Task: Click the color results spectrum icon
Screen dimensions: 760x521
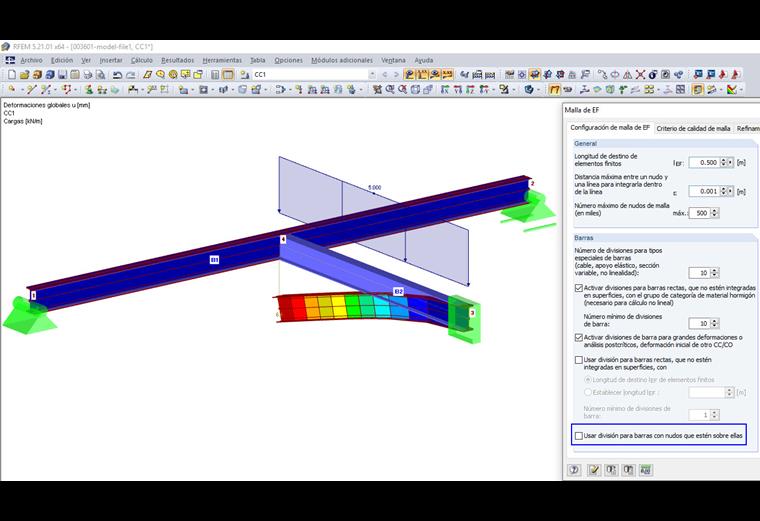Action: coord(732,89)
